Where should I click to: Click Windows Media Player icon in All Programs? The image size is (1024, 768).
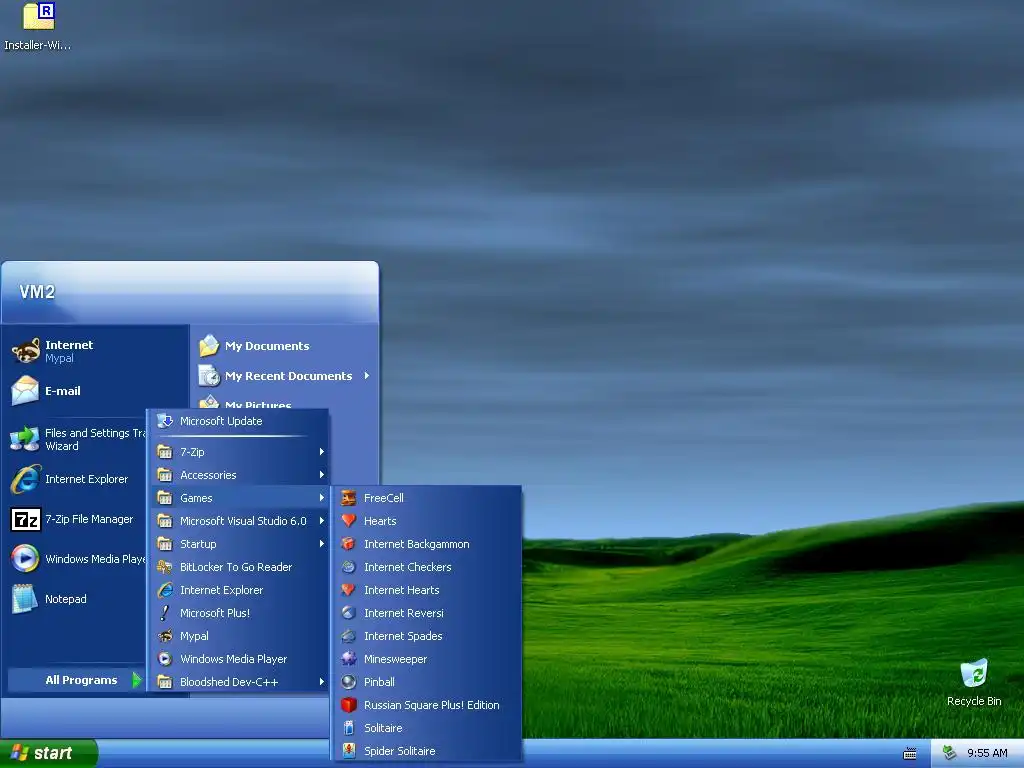[x=165, y=658]
